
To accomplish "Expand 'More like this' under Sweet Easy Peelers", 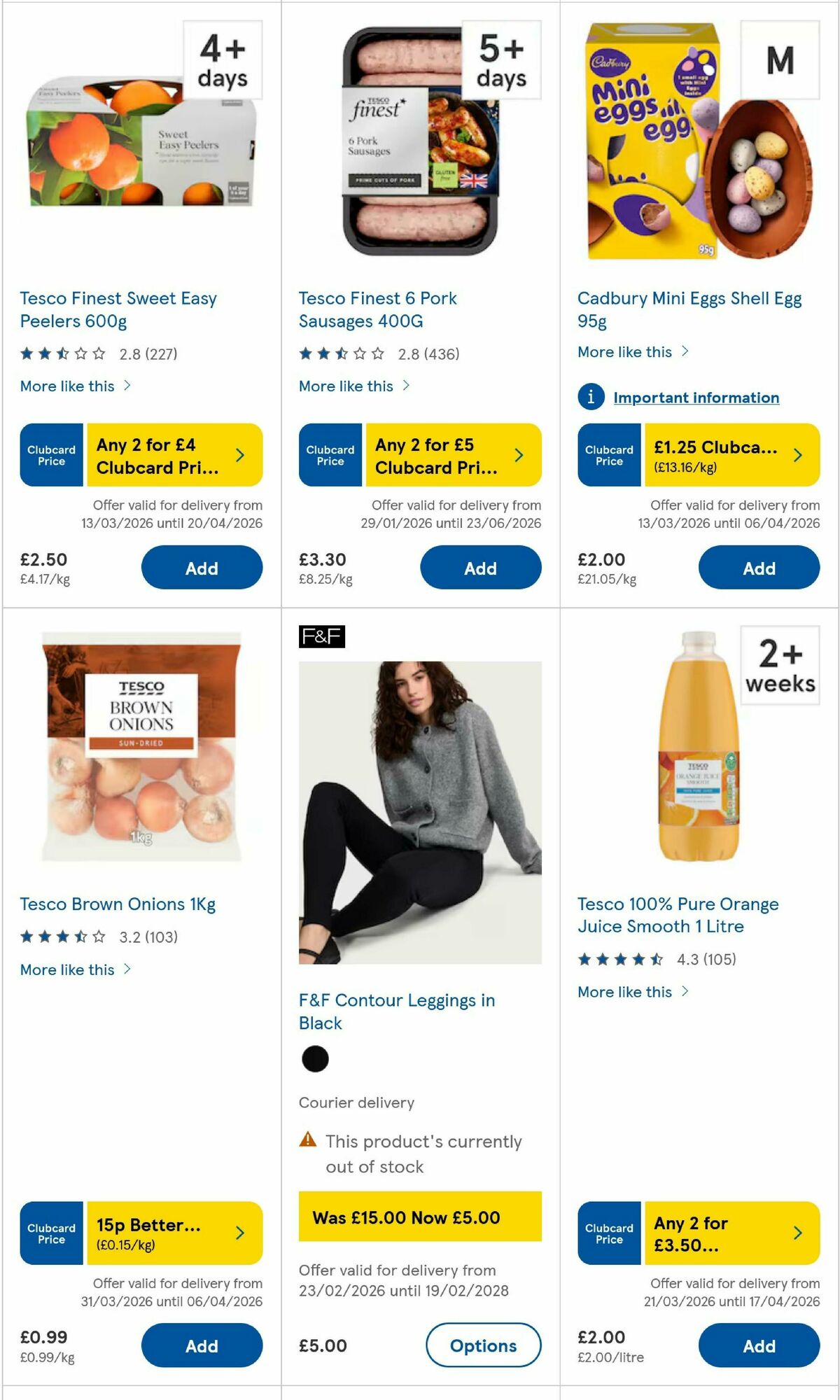I will click(x=68, y=386).
